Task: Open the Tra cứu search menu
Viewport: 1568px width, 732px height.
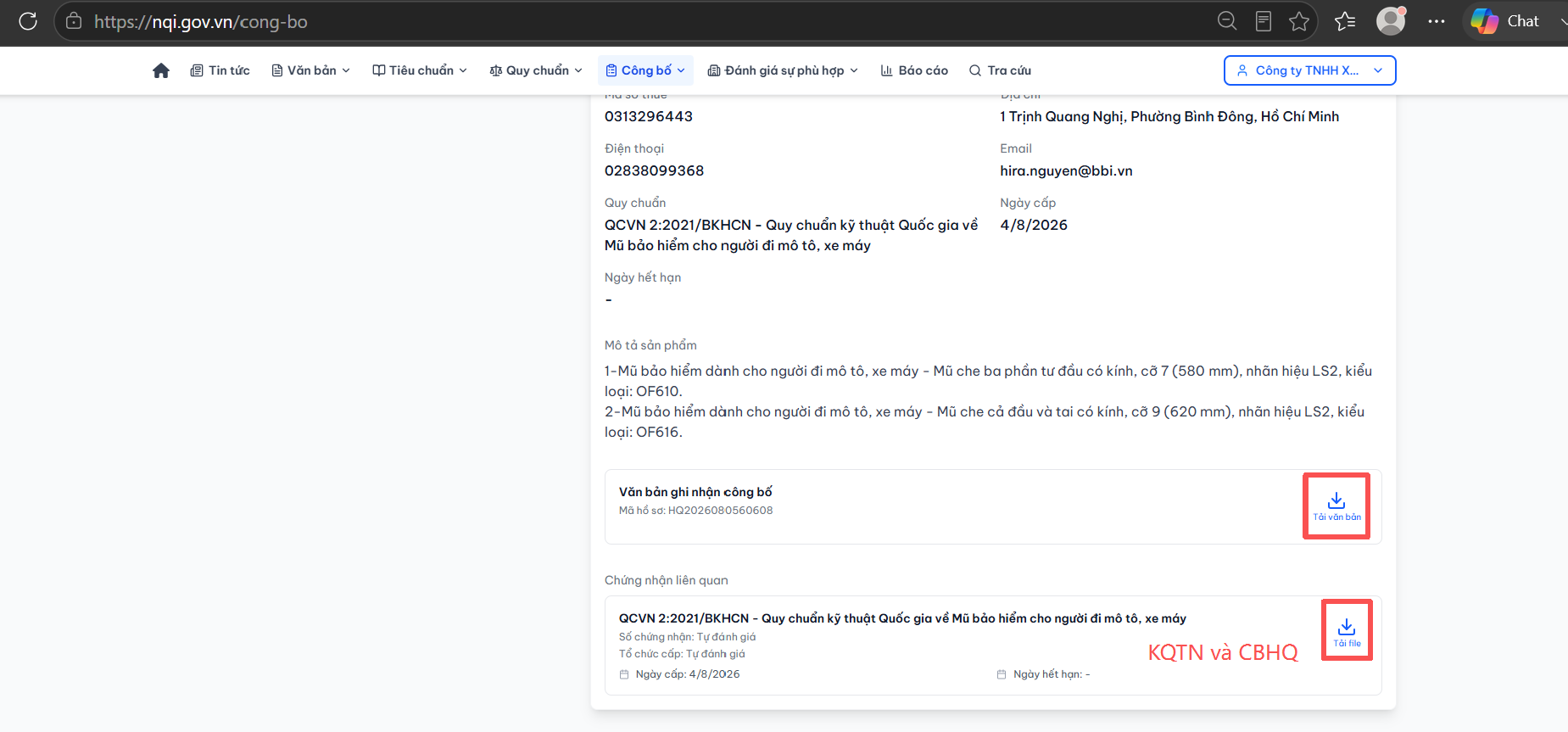Action: coord(1001,70)
